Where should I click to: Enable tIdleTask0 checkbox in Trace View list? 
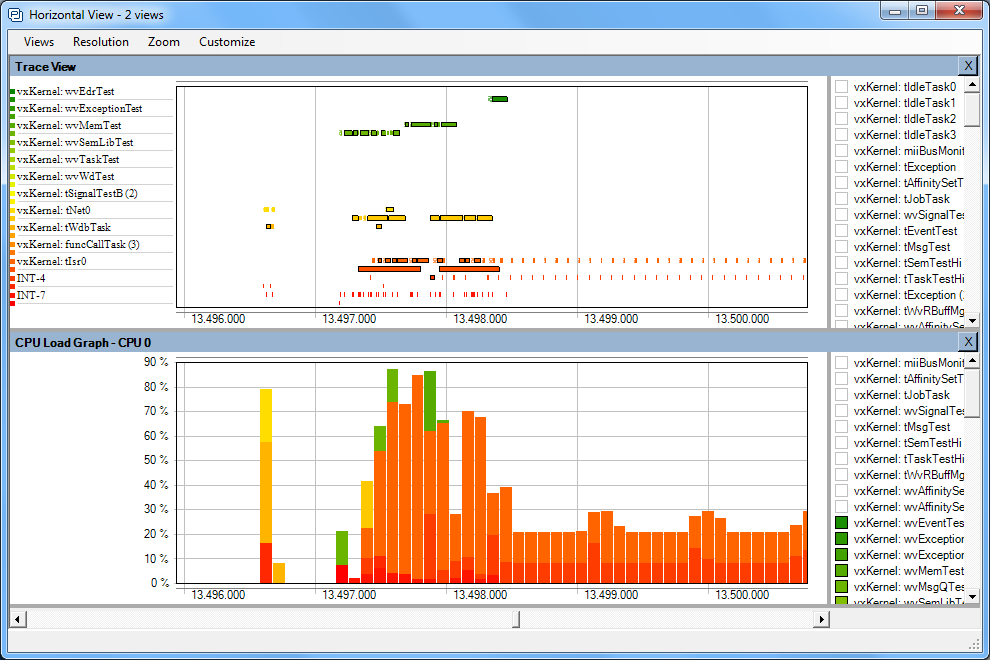[842, 87]
